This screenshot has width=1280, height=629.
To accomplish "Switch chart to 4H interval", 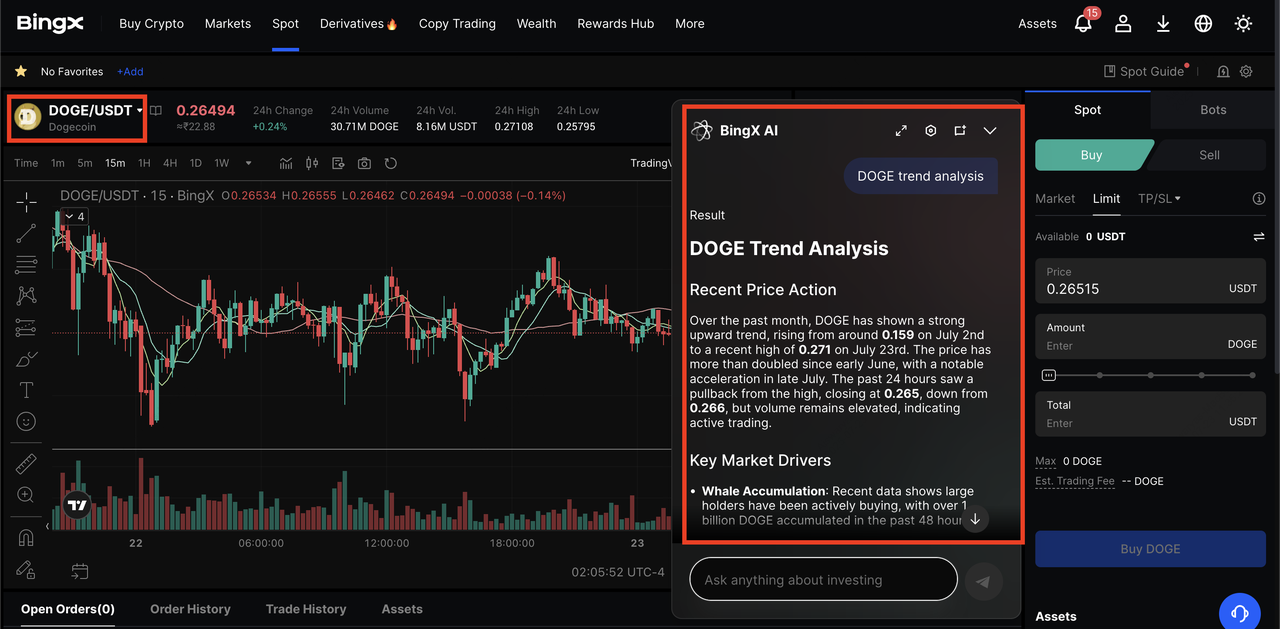I will [x=170, y=163].
